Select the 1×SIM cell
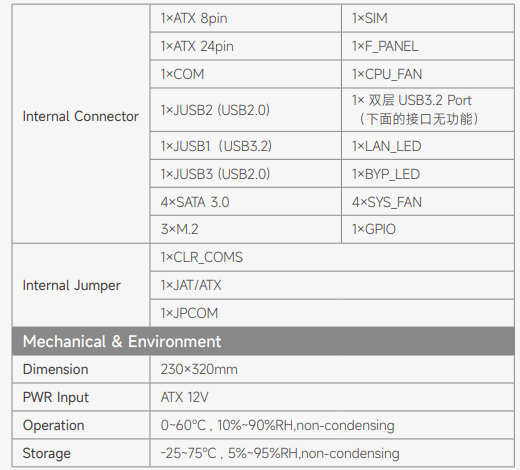This screenshot has height=470, width=520. pyautogui.click(x=428, y=18)
